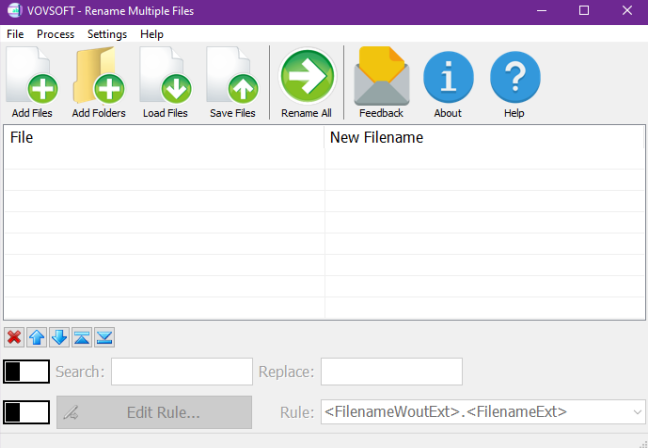
Task: Minimize the Rename Multiple Files window
Action: [x=541, y=11]
